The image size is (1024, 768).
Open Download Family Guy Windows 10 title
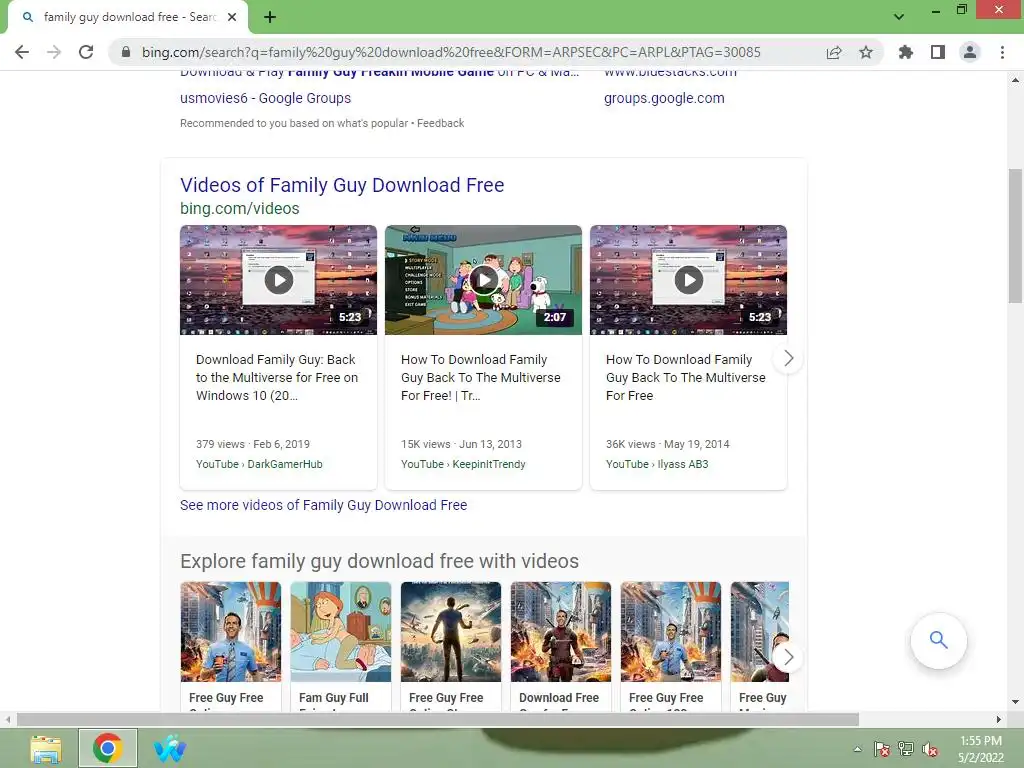pyautogui.click(x=277, y=377)
